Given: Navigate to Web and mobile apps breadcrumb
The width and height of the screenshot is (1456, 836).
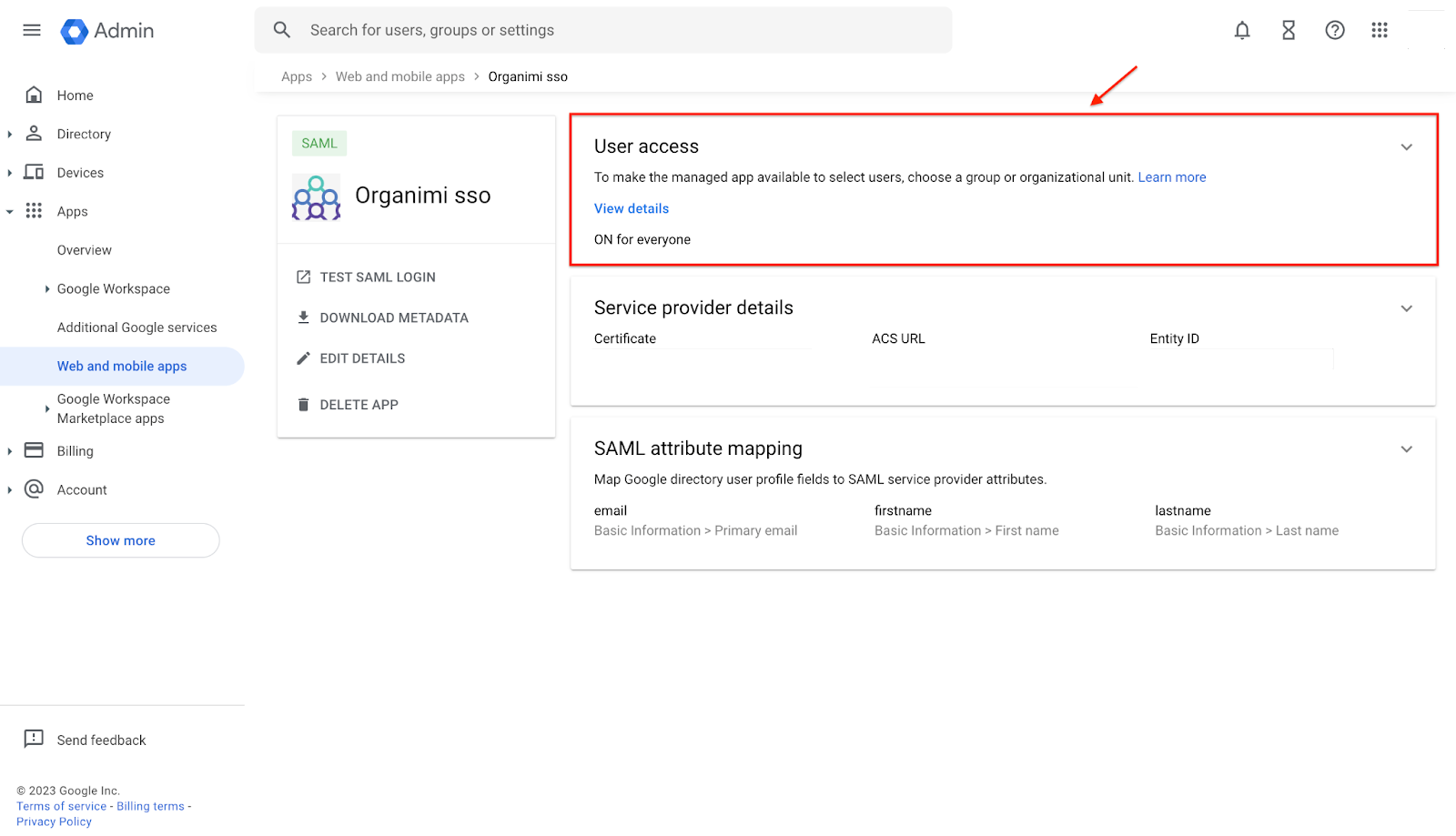Looking at the screenshot, I should (x=400, y=76).
